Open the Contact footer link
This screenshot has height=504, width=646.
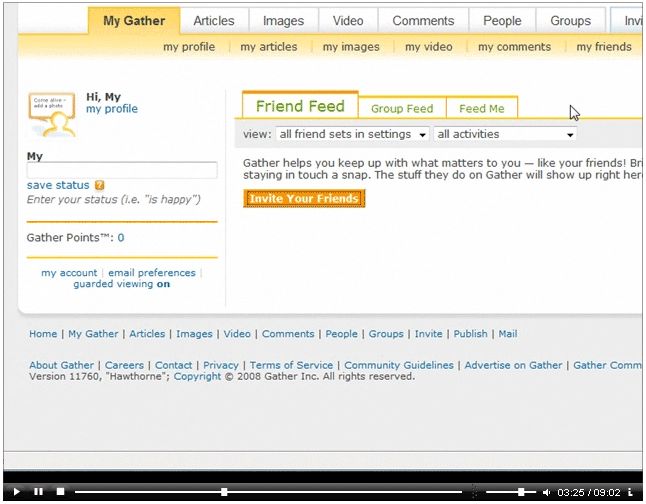(x=173, y=365)
